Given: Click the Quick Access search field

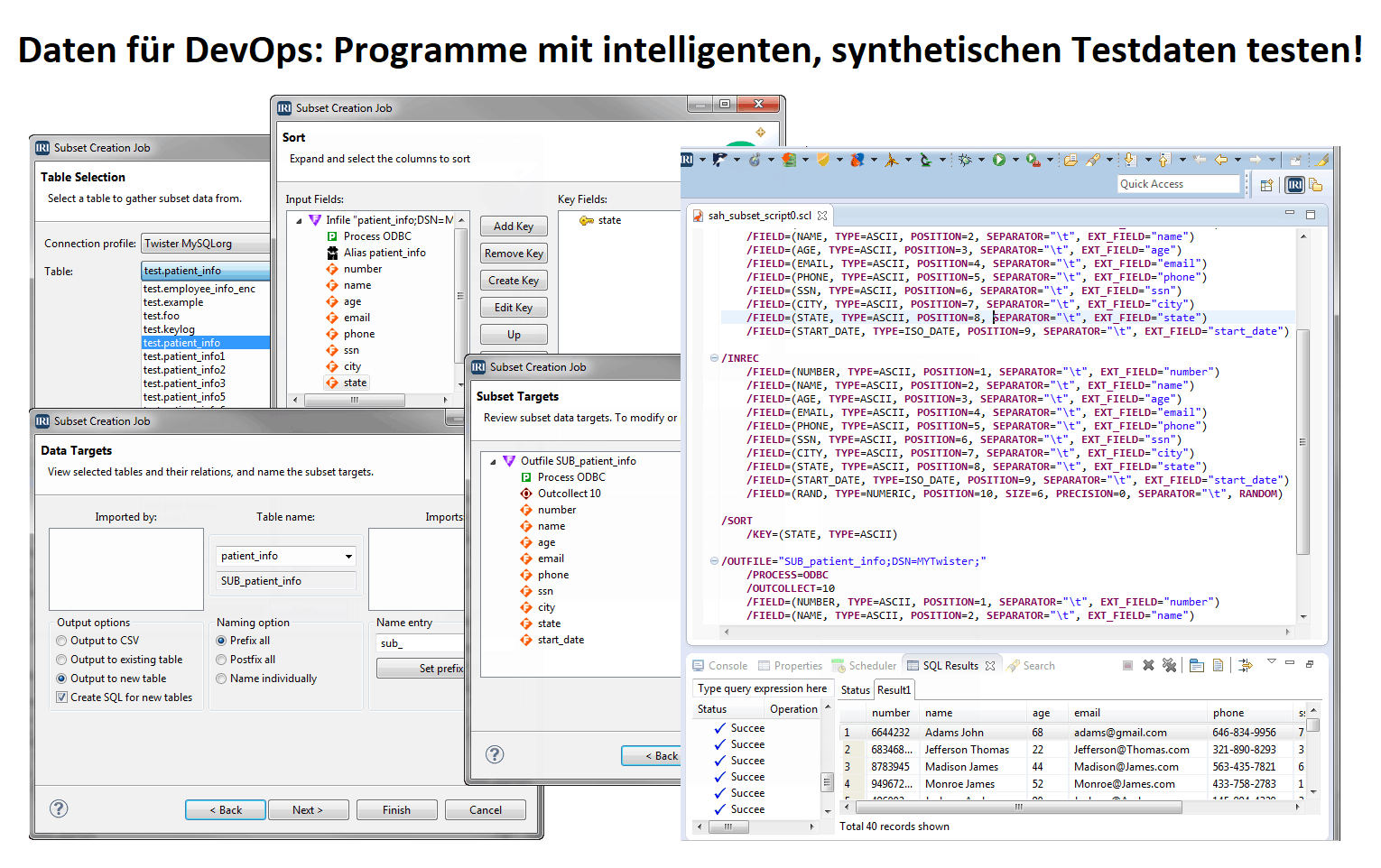Looking at the screenshot, I should pyautogui.click(x=1177, y=184).
